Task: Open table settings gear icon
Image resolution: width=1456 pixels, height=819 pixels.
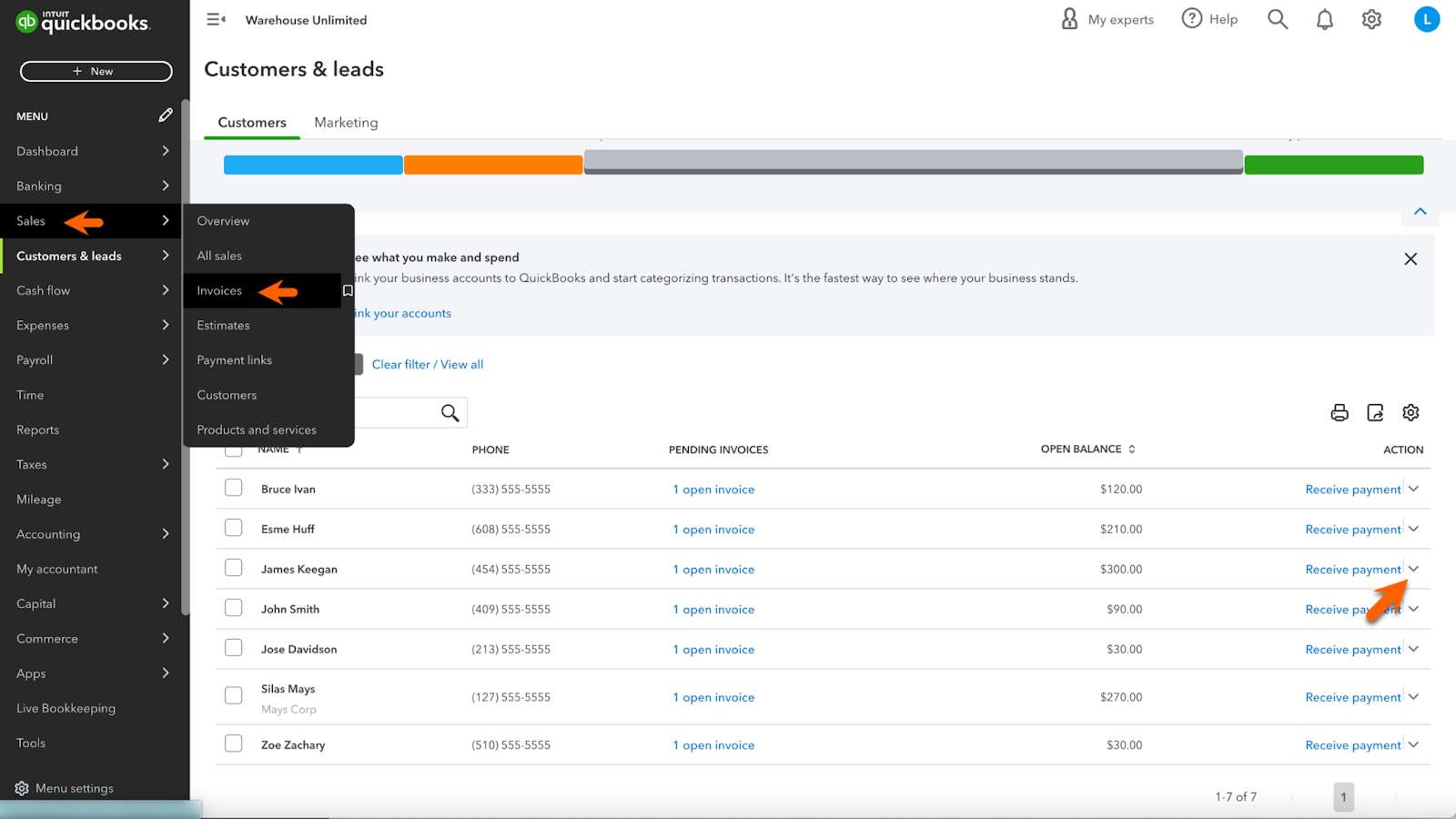Action: pyautogui.click(x=1410, y=413)
